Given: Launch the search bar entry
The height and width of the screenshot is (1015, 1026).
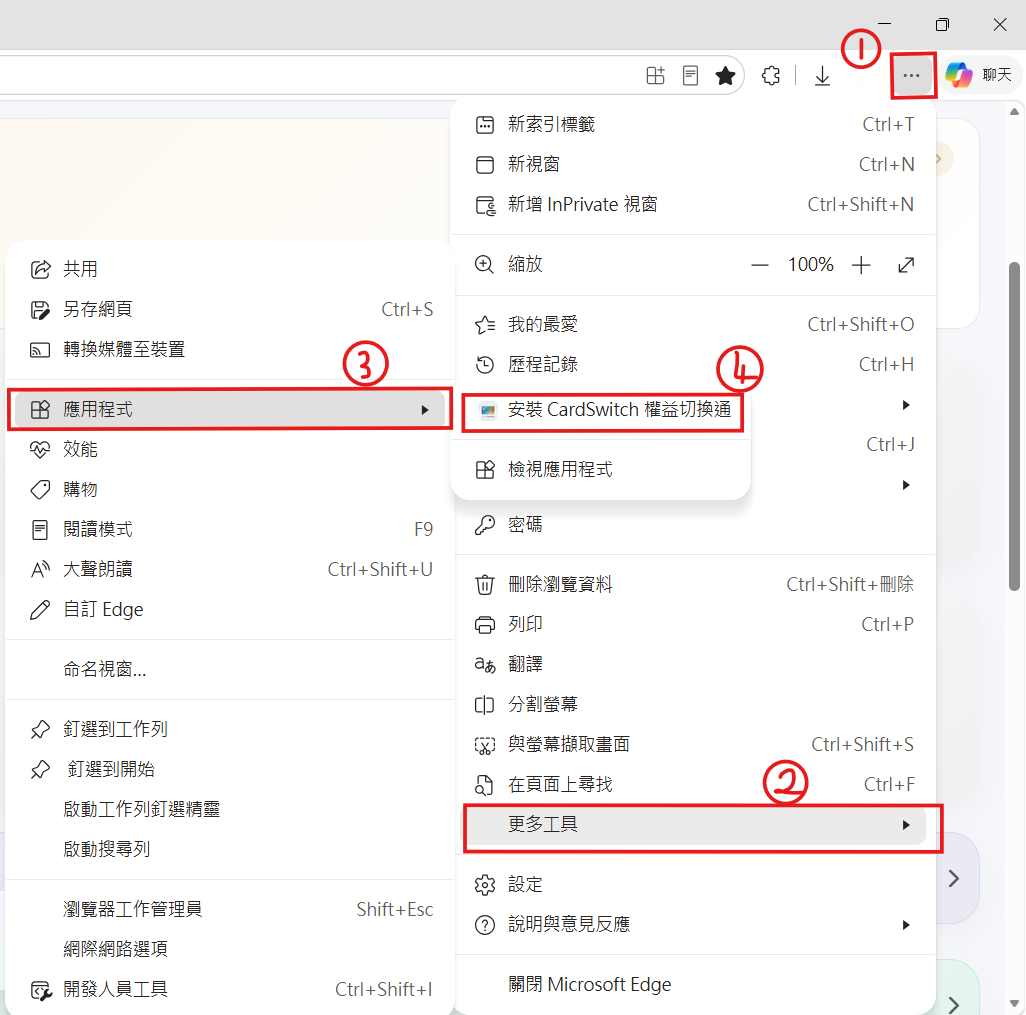Looking at the screenshot, I should 230,849.
